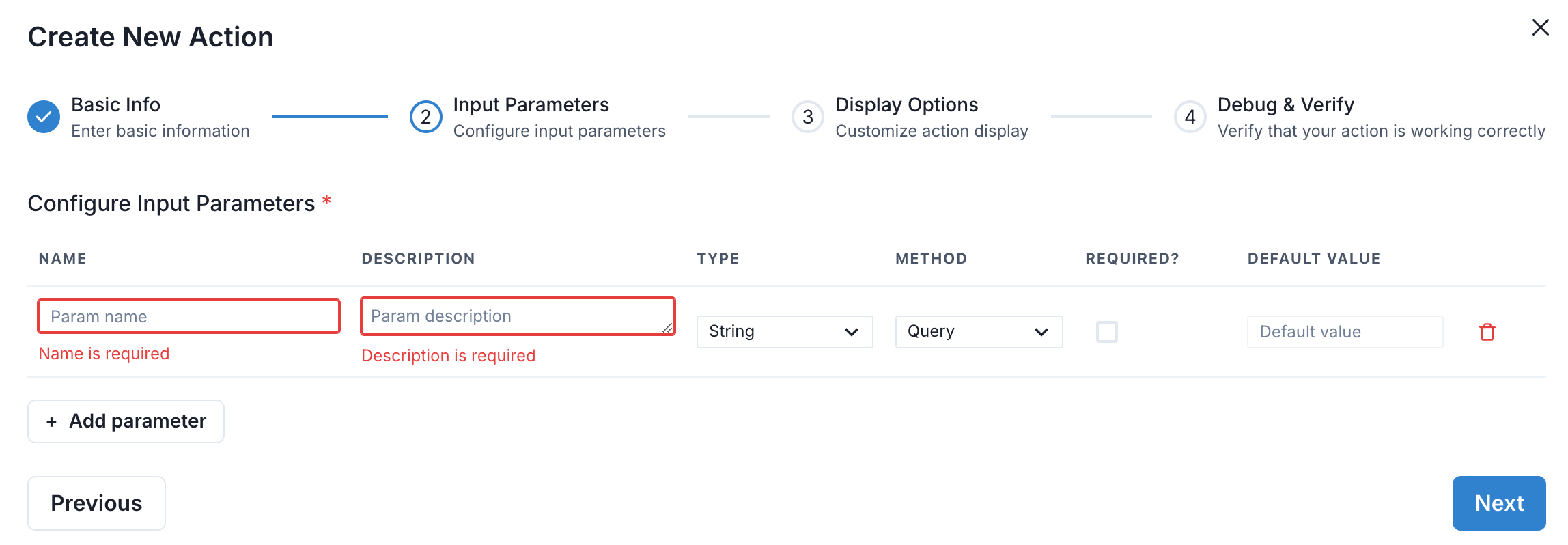
Task: Click the textarea resize handle in description
Action: [667, 328]
